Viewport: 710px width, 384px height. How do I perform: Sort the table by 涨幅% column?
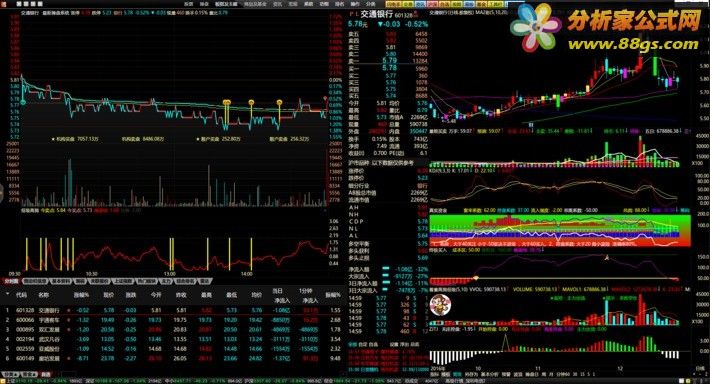[81, 294]
